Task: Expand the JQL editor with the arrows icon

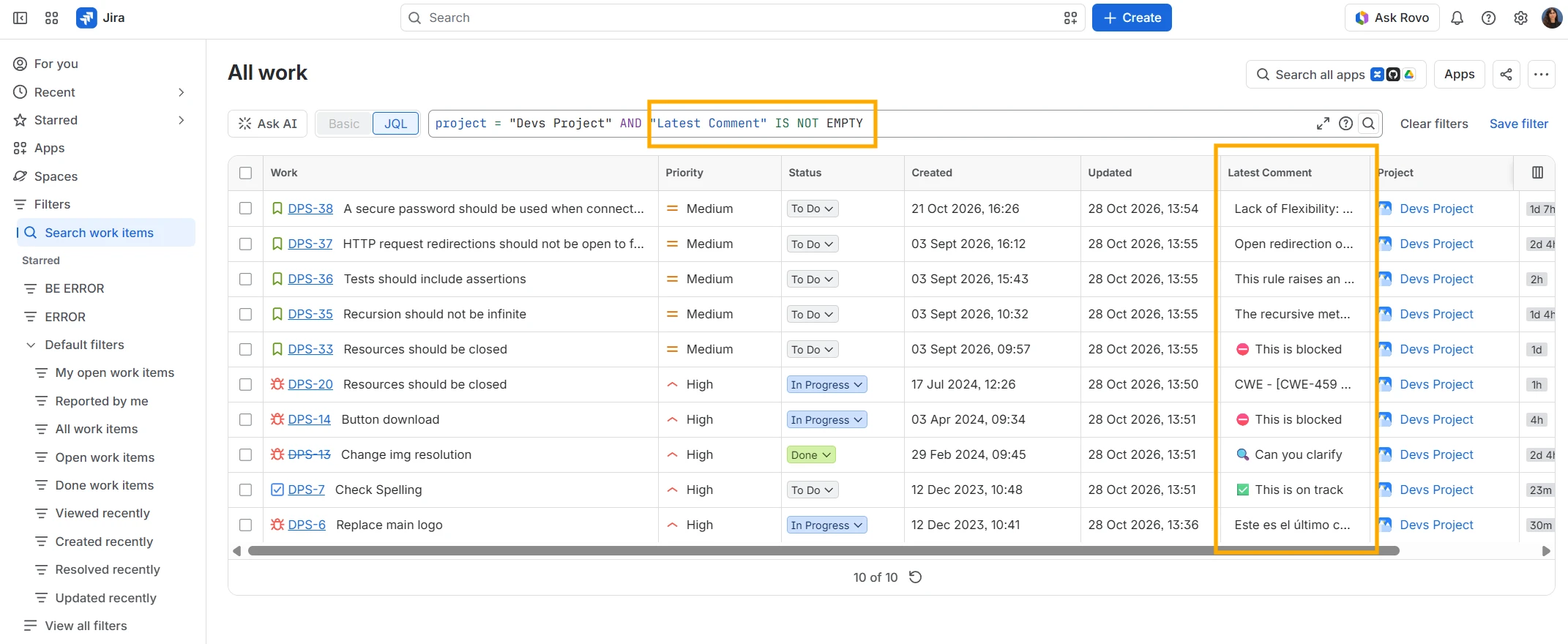Action: tap(1323, 124)
